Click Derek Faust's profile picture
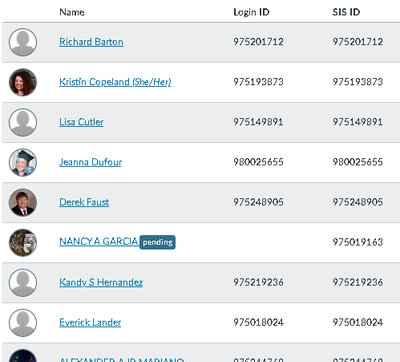The width and height of the screenshot is (400, 362). click(x=23, y=202)
